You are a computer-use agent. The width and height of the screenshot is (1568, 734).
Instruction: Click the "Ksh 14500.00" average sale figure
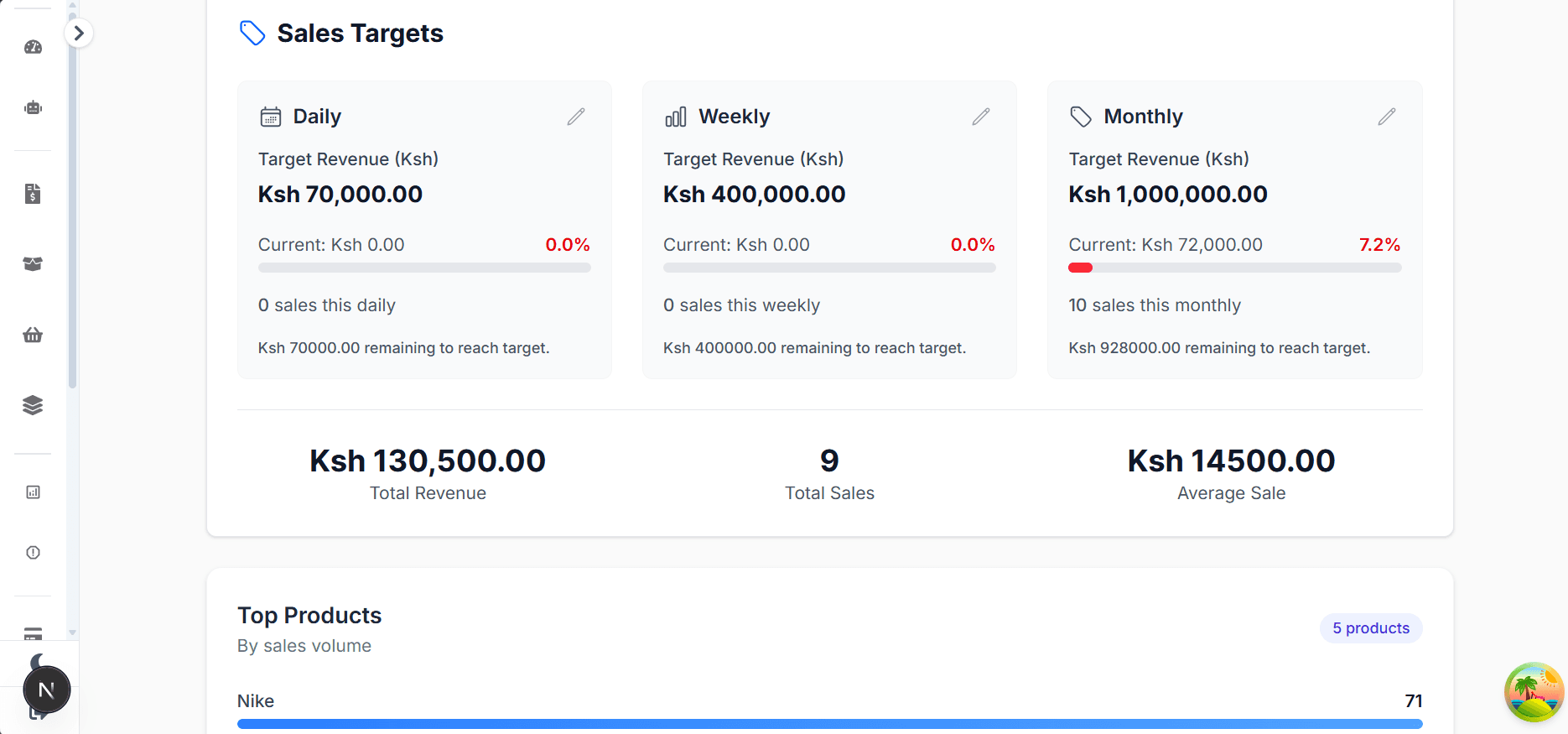(x=1231, y=461)
